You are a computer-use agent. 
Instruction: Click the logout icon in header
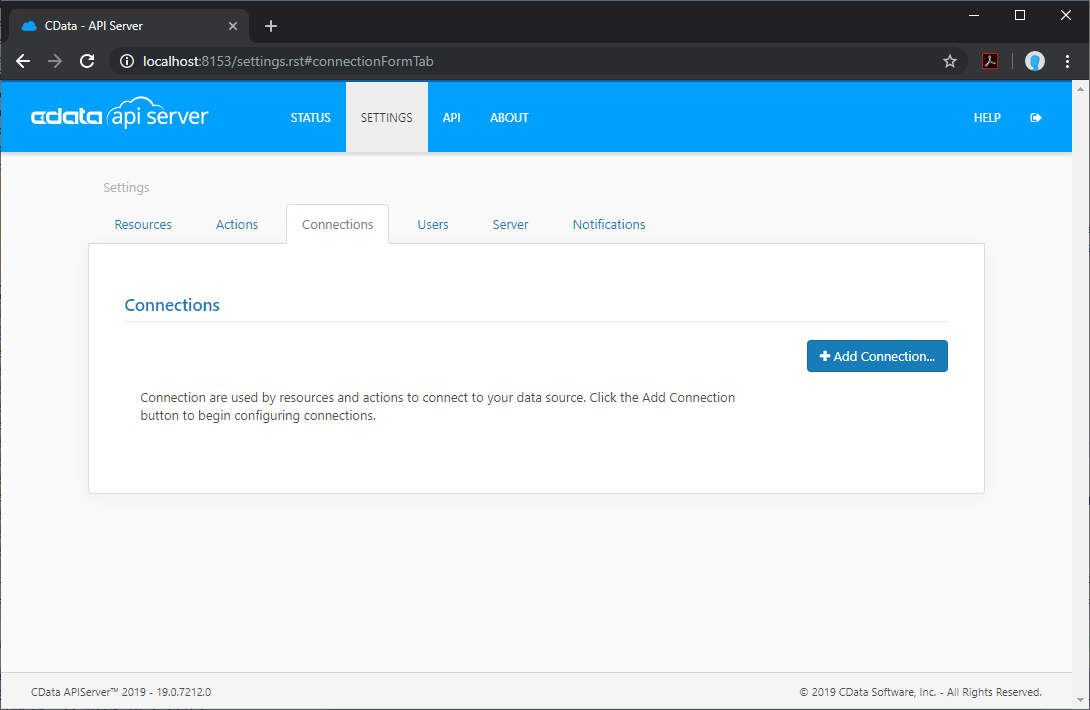[1036, 118]
